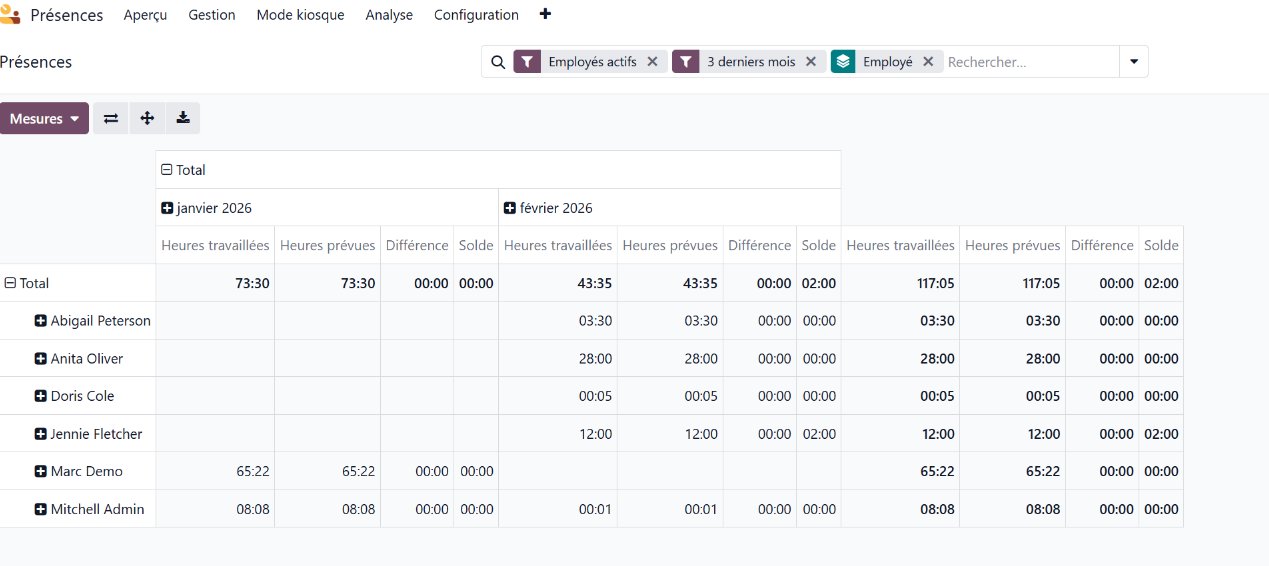Expand the Abigail Peterson row
The image size is (1269, 566).
(41, 321)
